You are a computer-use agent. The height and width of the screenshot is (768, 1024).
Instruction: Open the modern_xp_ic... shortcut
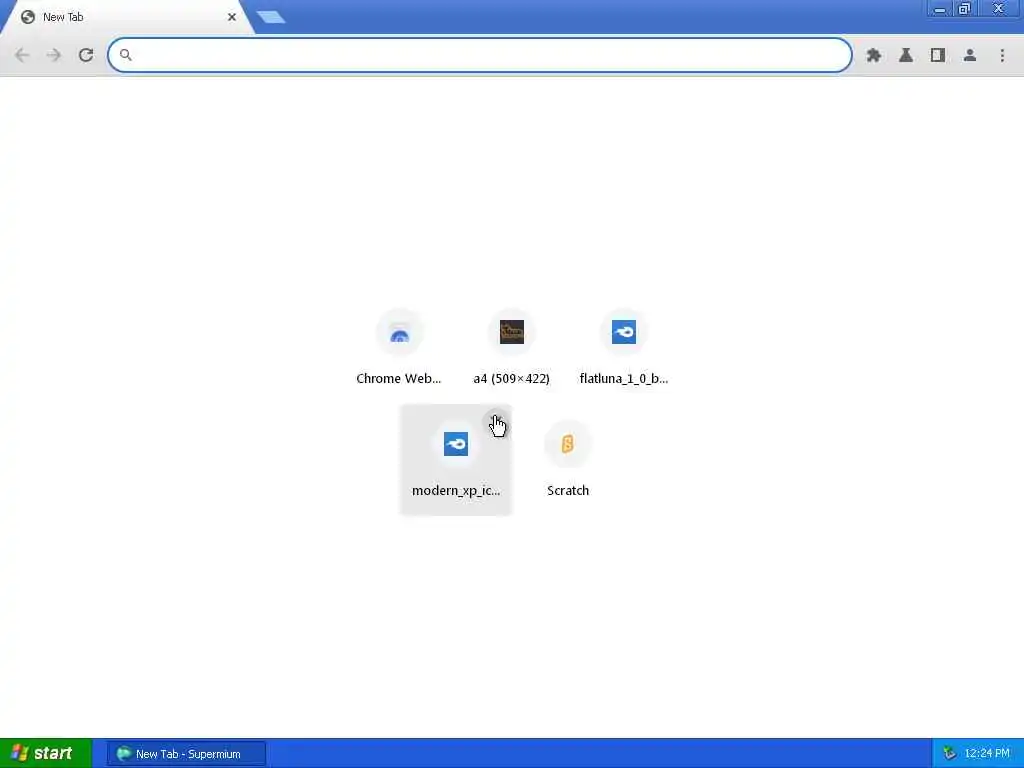[456, 460]
